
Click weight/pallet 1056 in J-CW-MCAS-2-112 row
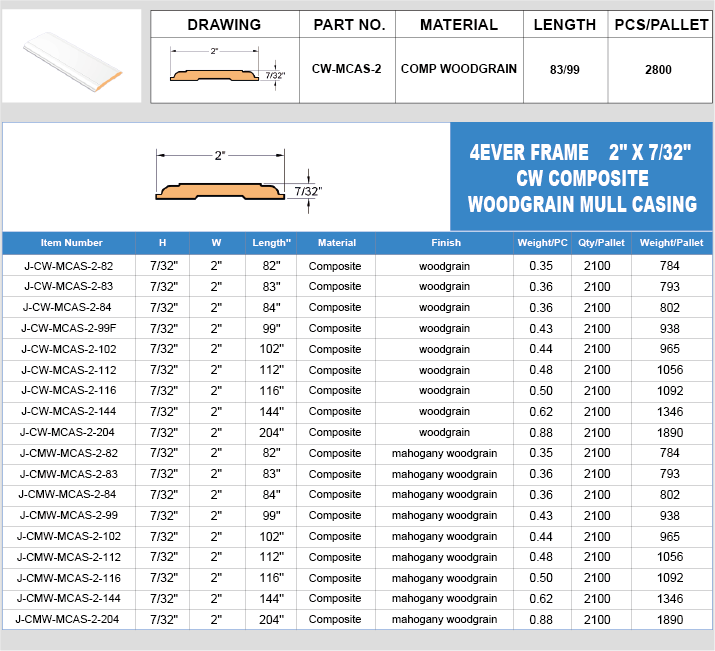(670, 370)
